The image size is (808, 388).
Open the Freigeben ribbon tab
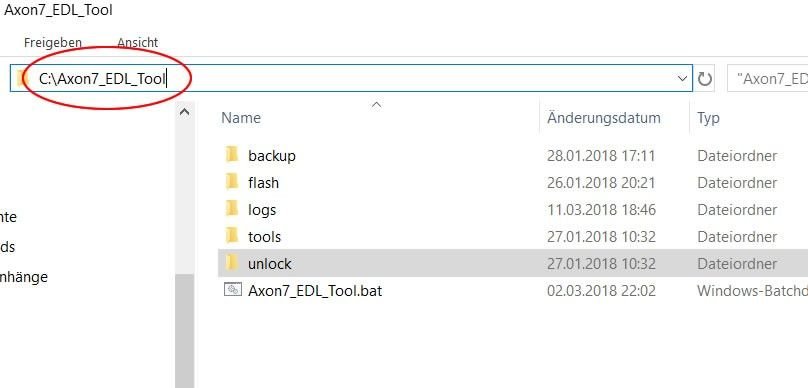pyautogui.click(x=53, y=42)
